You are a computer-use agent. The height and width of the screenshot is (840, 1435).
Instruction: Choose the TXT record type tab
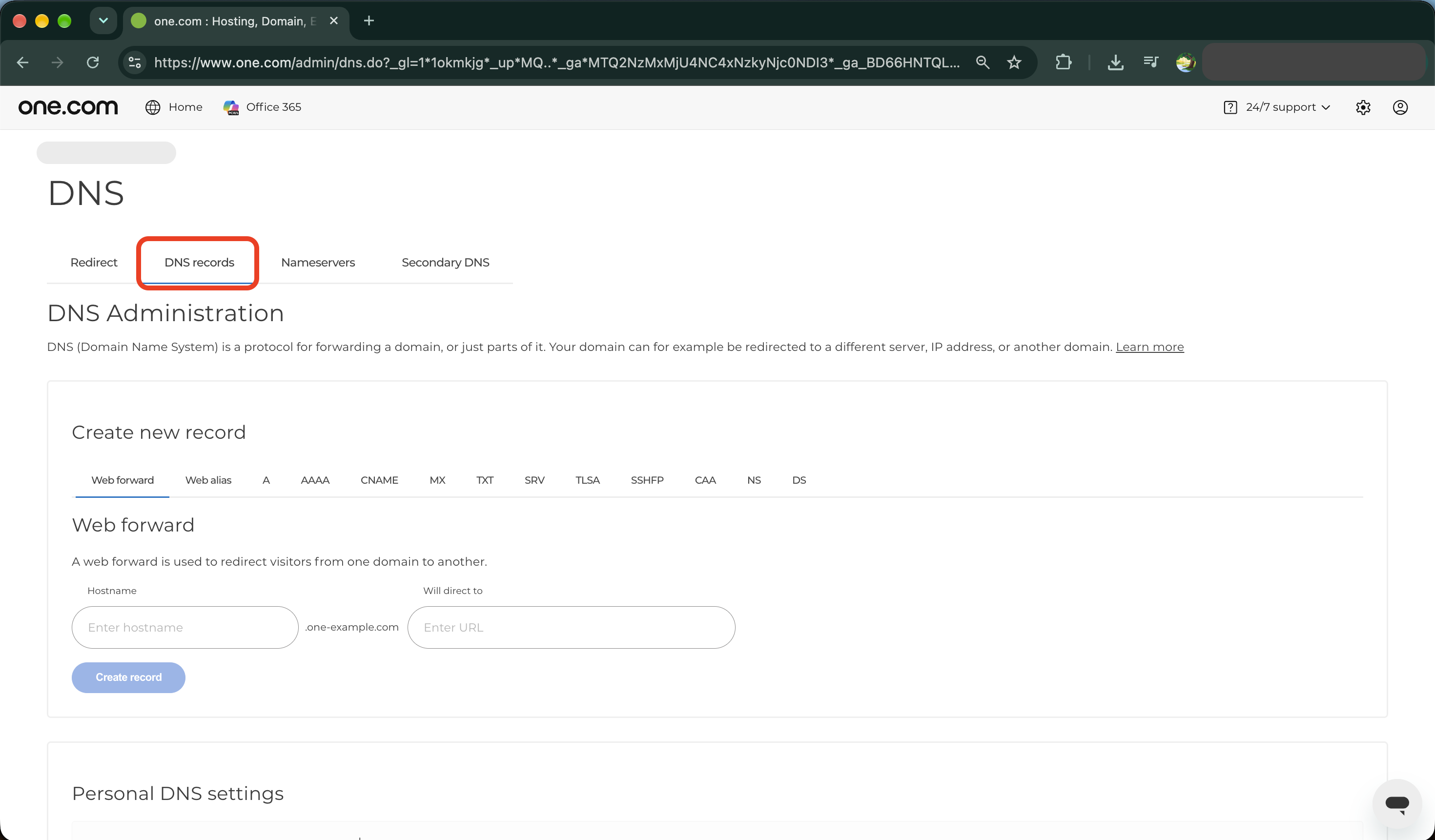(485, 480)
